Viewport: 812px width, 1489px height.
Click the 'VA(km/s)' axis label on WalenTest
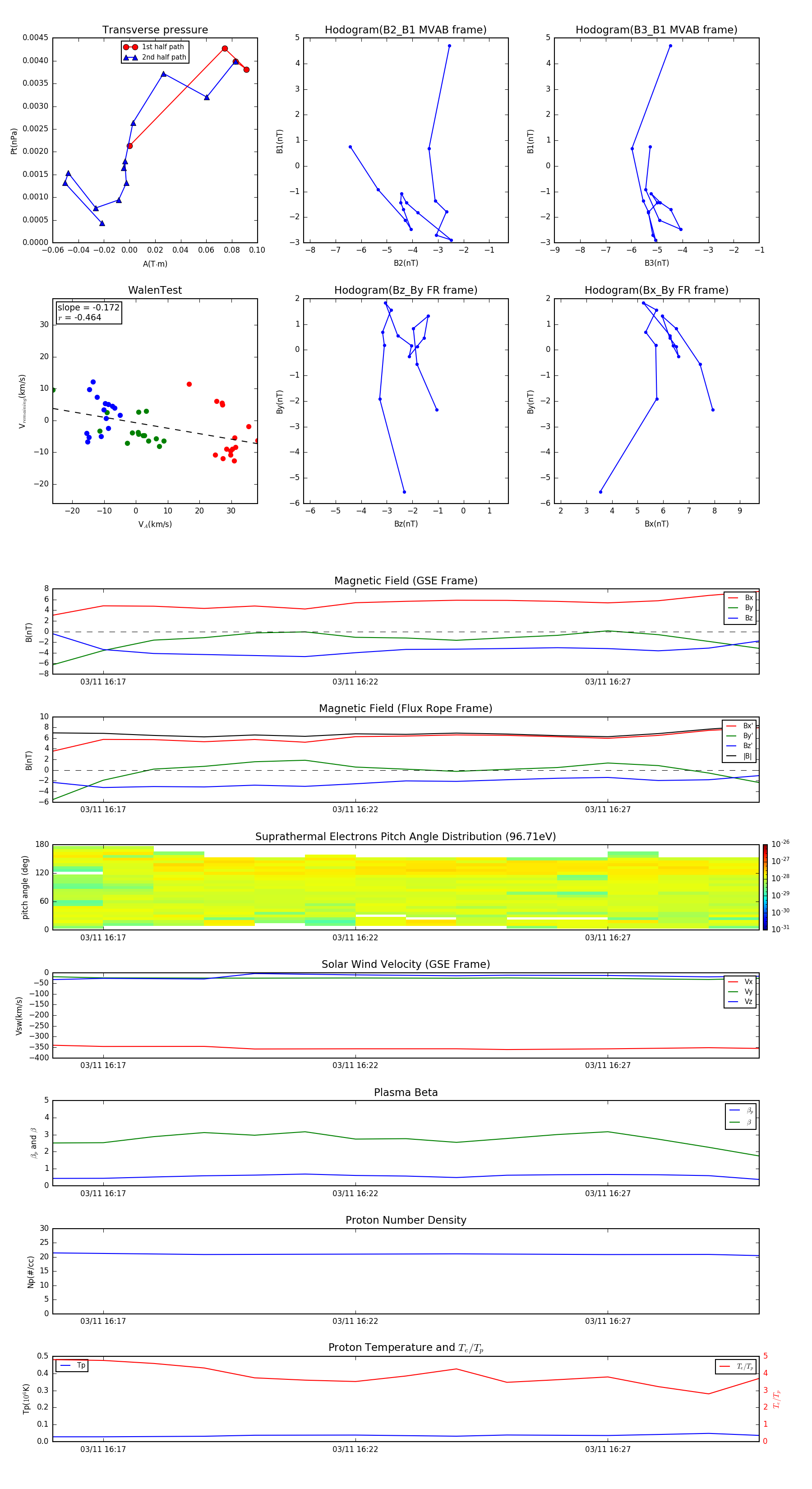click(155, 524)
